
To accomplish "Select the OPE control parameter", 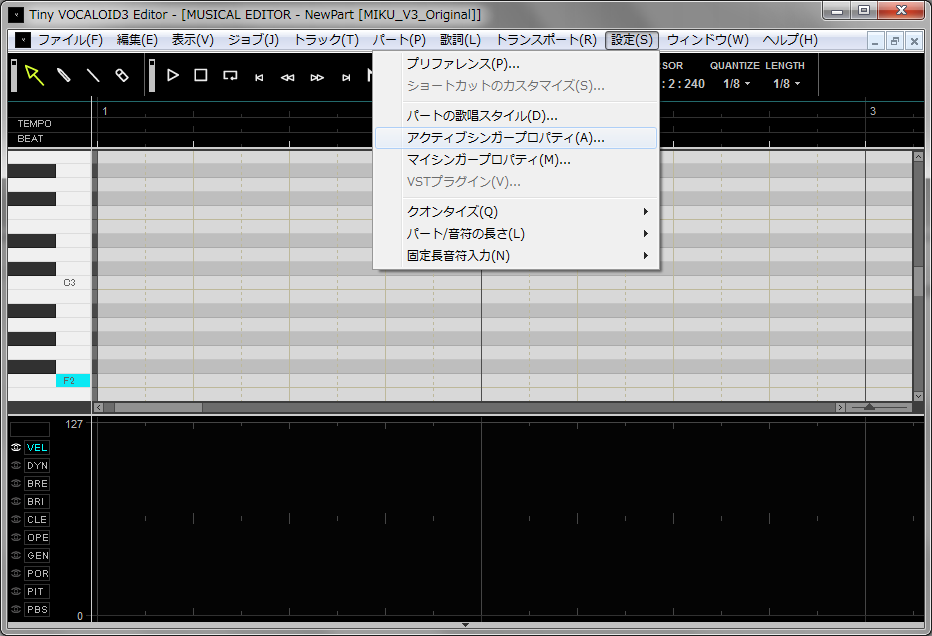I will point(37,537).
